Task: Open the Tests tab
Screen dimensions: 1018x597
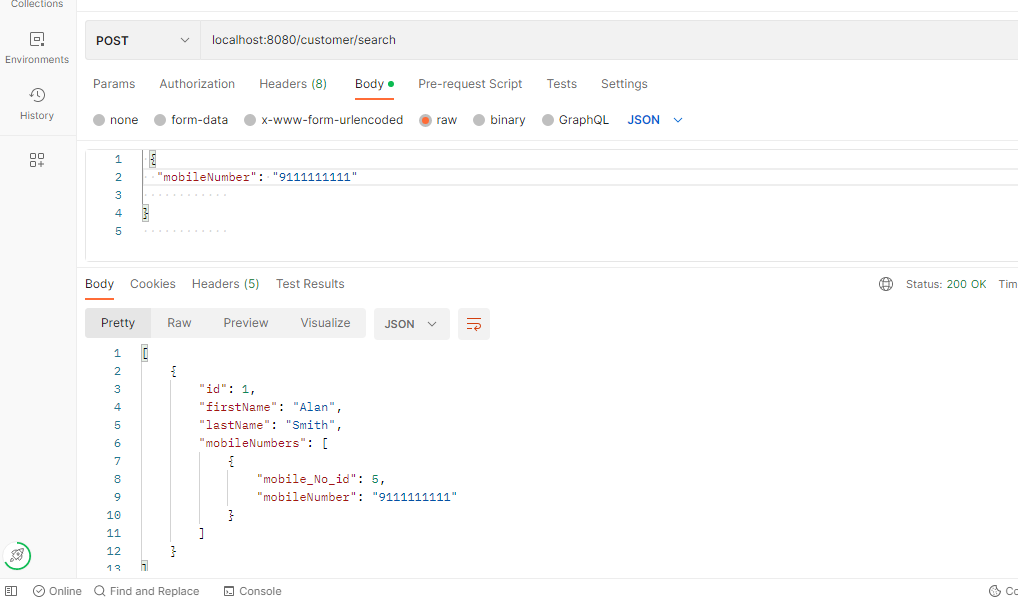Action: point(562,84)
